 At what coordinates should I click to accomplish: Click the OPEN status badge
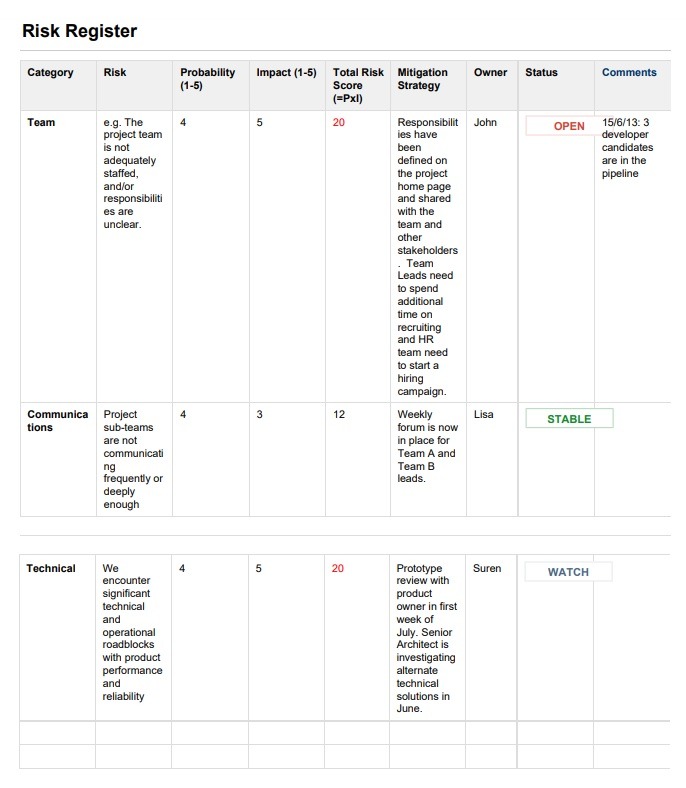pos(568,126)
